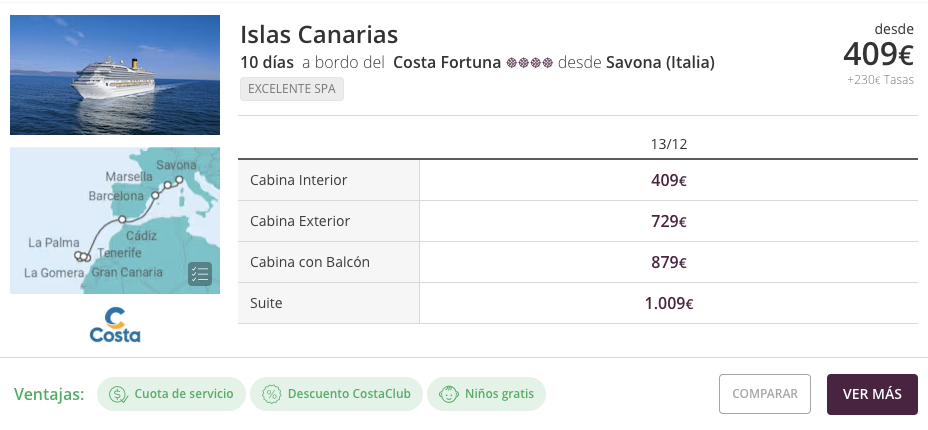Click the Niños gratis child face icon
The image size is (928, 430).
(x=448, y=394)
